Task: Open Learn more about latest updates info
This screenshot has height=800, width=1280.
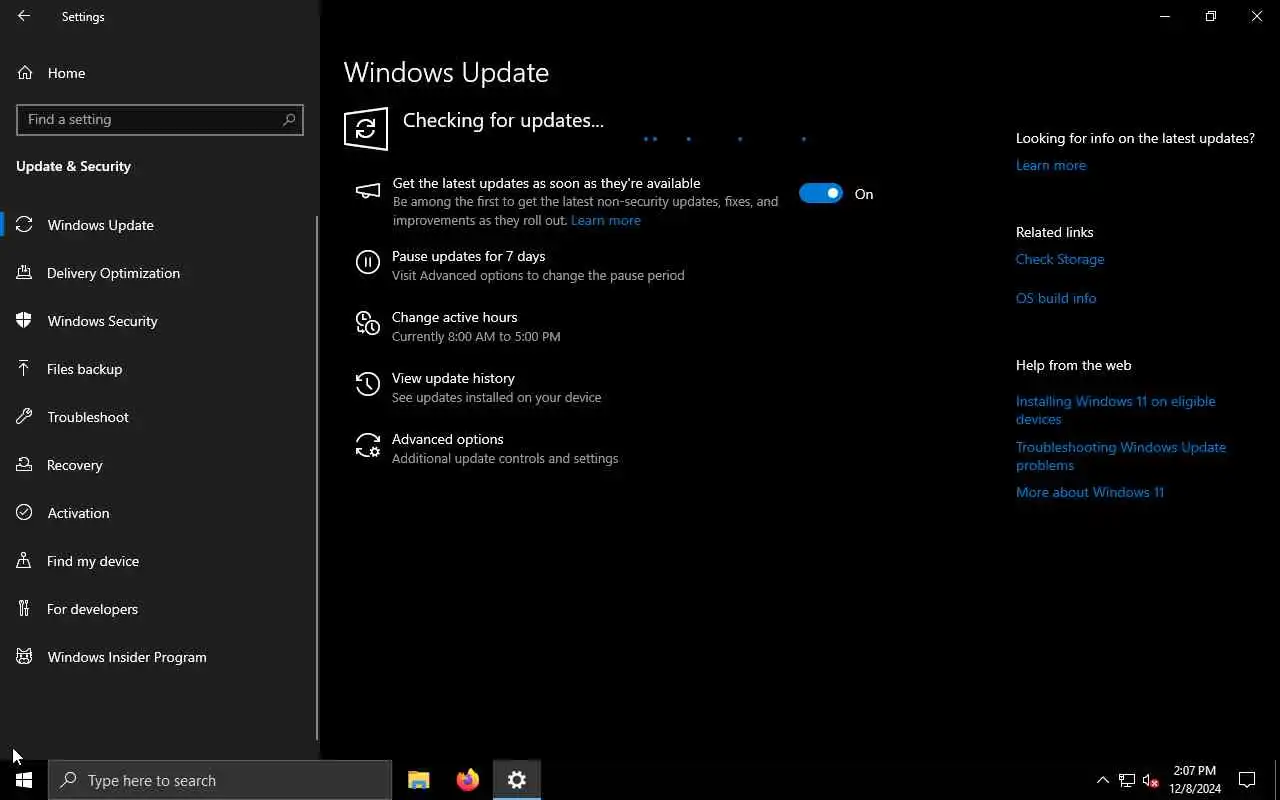Action: 1051,165
